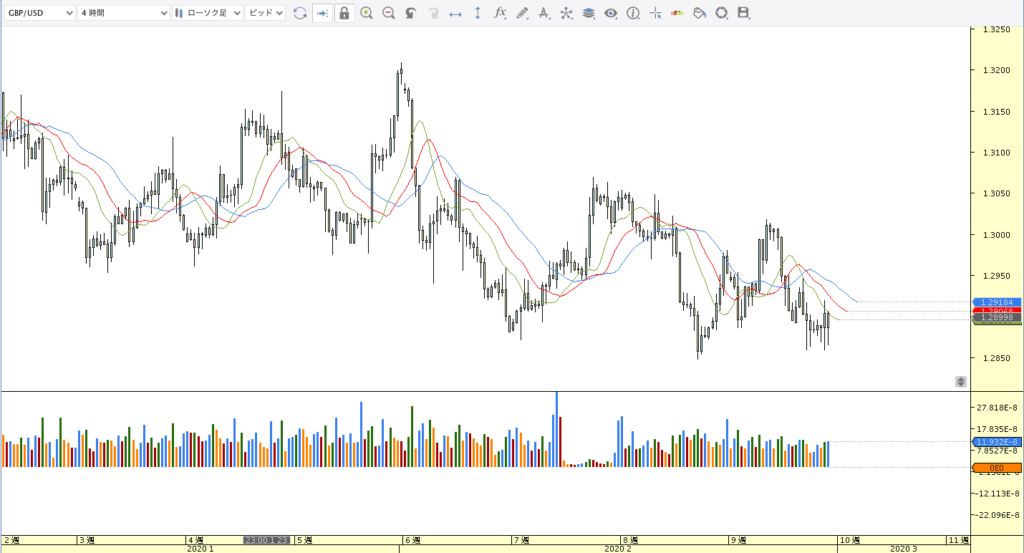Toggle auto-shift chart to latest bar

pyautogui.click(x=322, y=13)
